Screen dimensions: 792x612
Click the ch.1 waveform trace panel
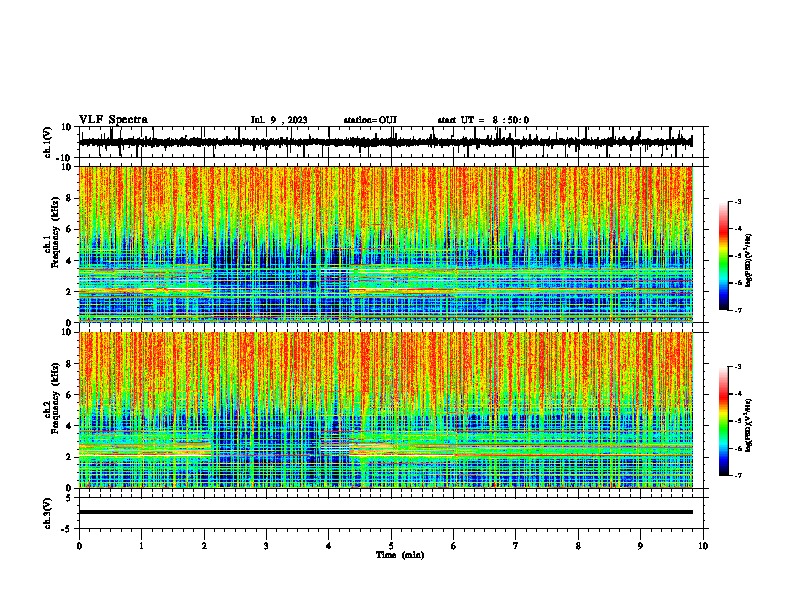point(391,142)
